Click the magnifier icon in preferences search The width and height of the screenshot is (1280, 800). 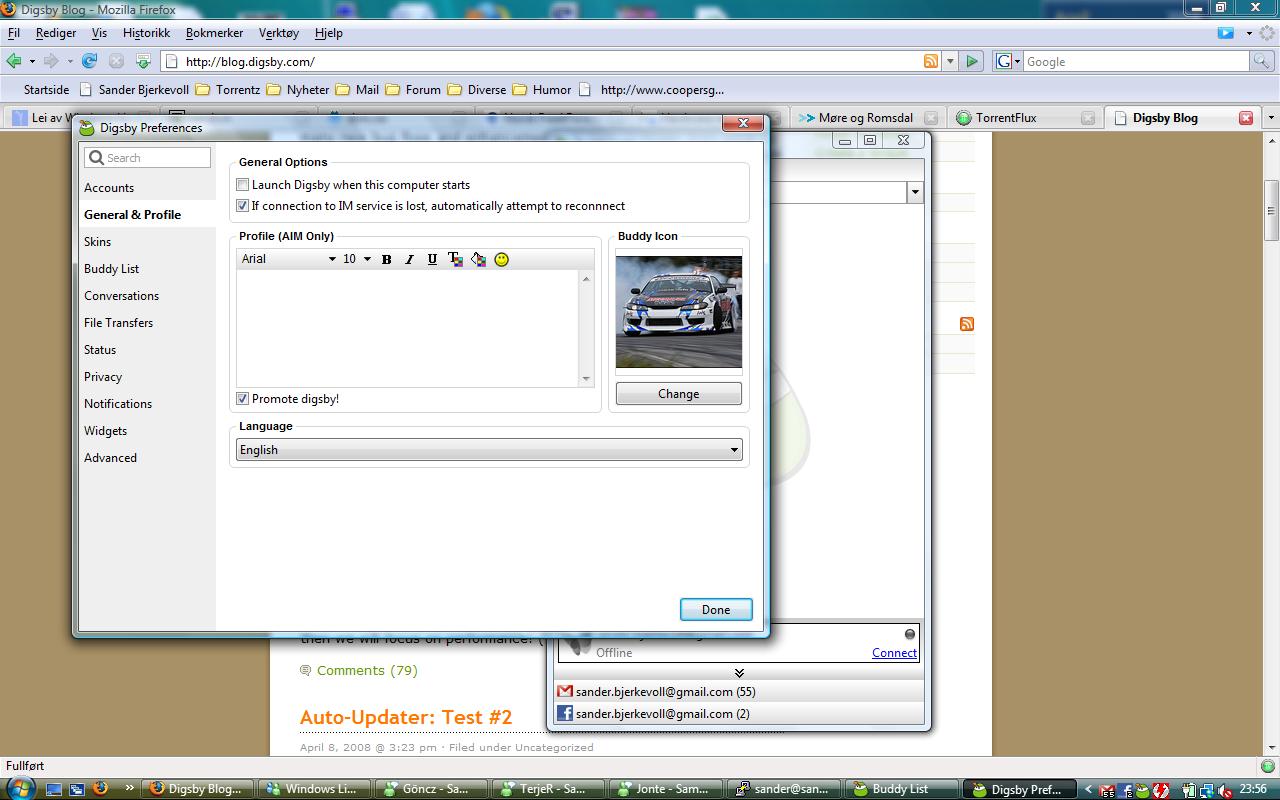tap(96, 158)
